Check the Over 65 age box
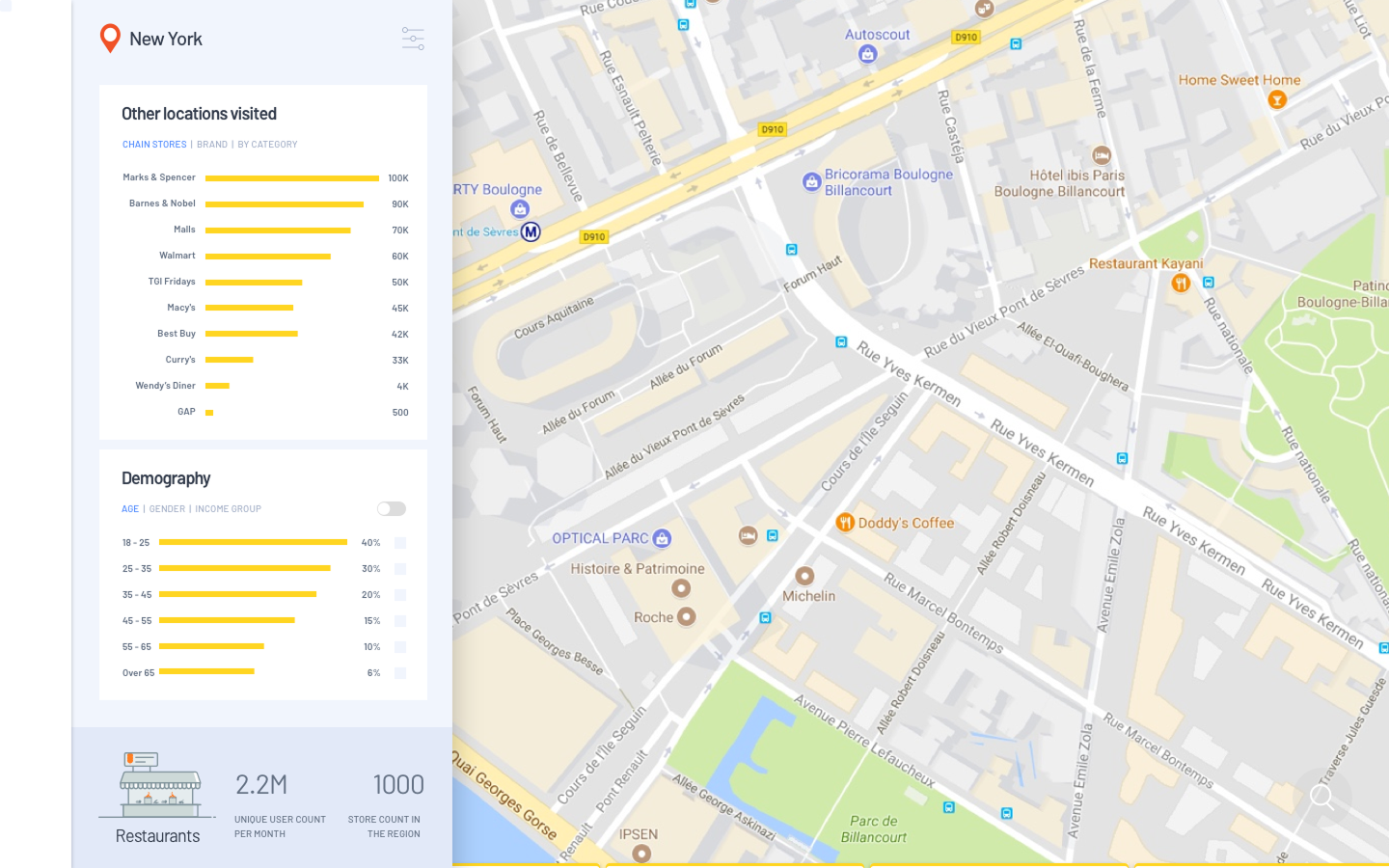The height and width of the screenshot is (868, 1389). pyautogui.click(x=400, y=673)
